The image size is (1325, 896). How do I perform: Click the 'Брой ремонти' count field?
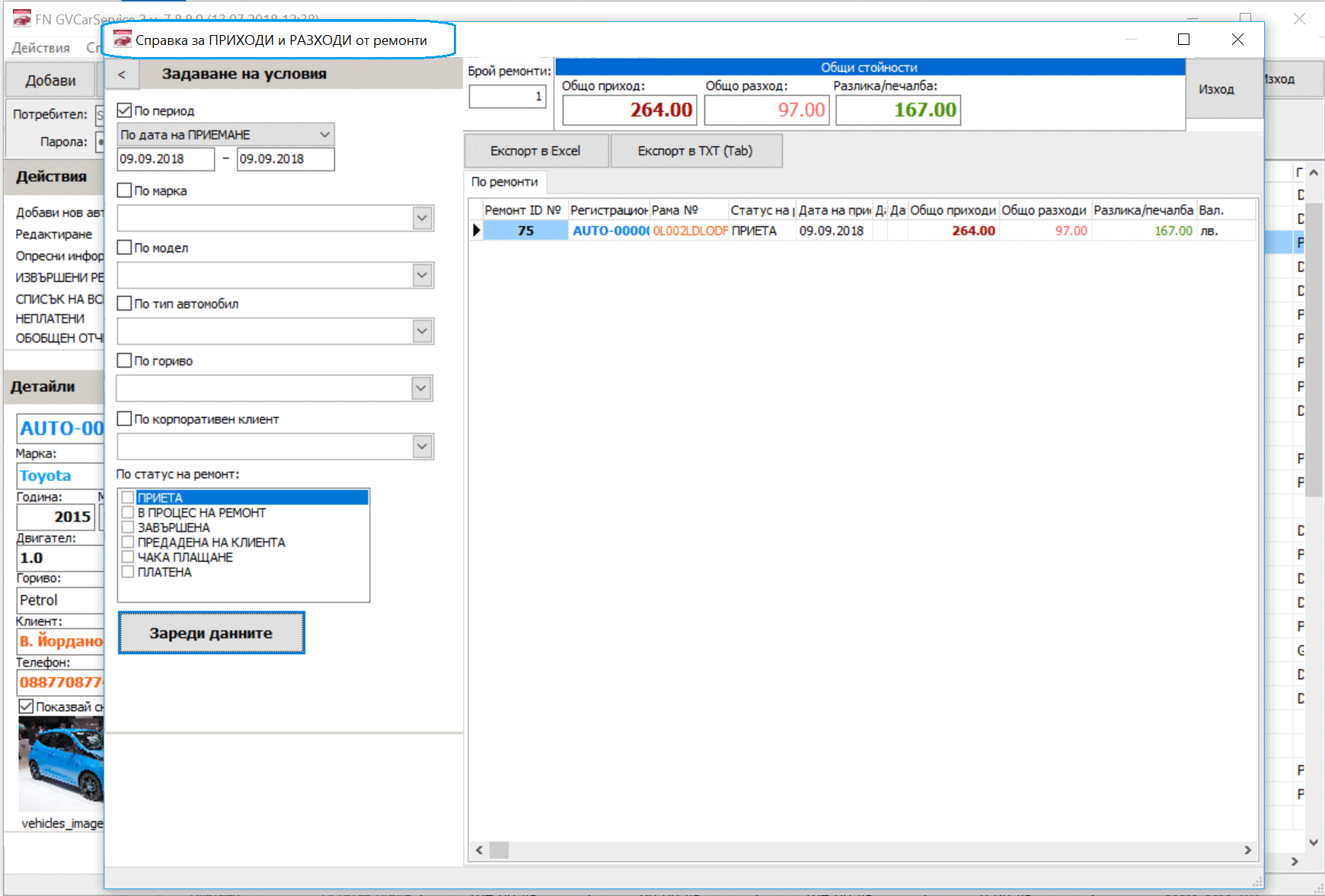[507, 97]
